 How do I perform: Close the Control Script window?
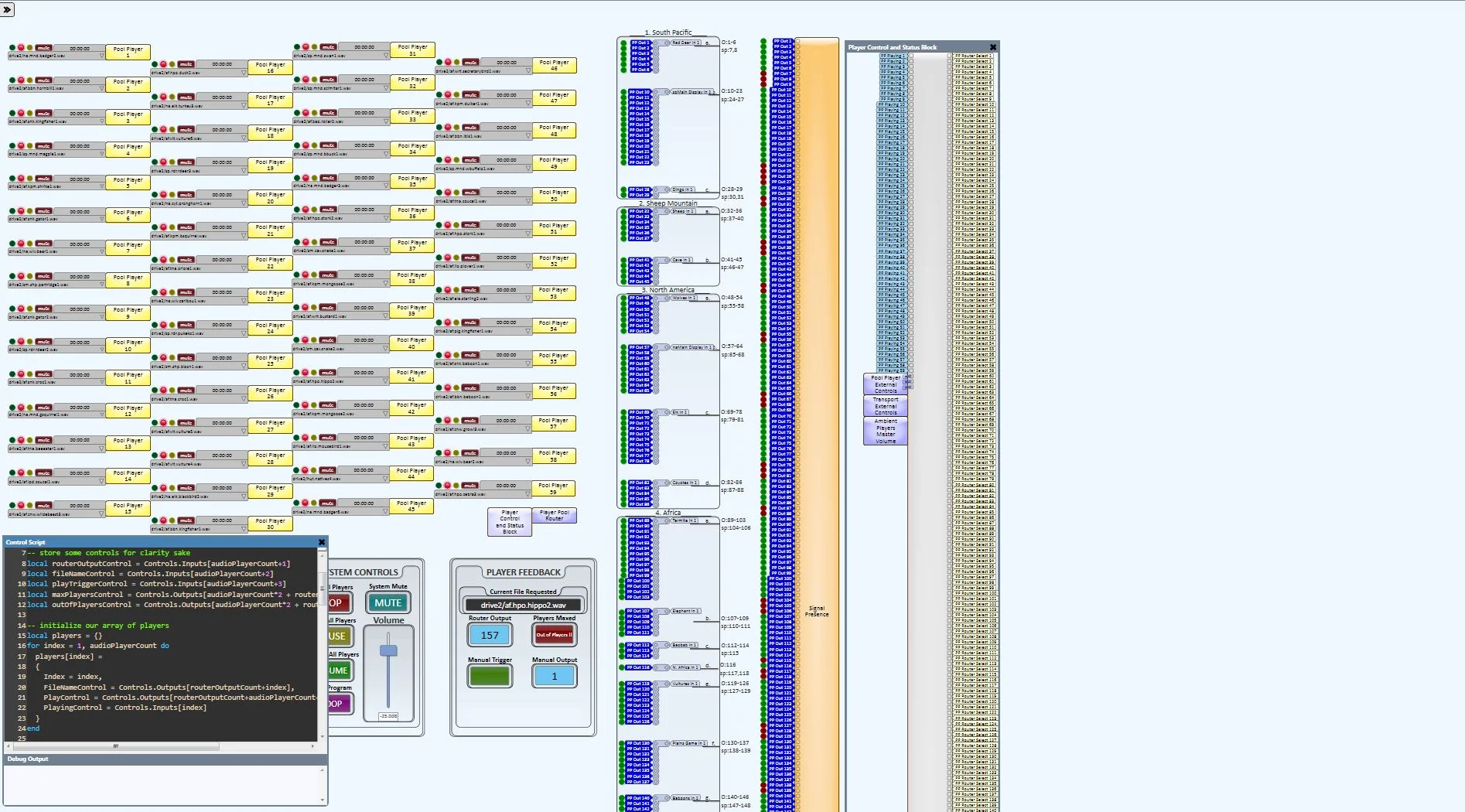322,542
